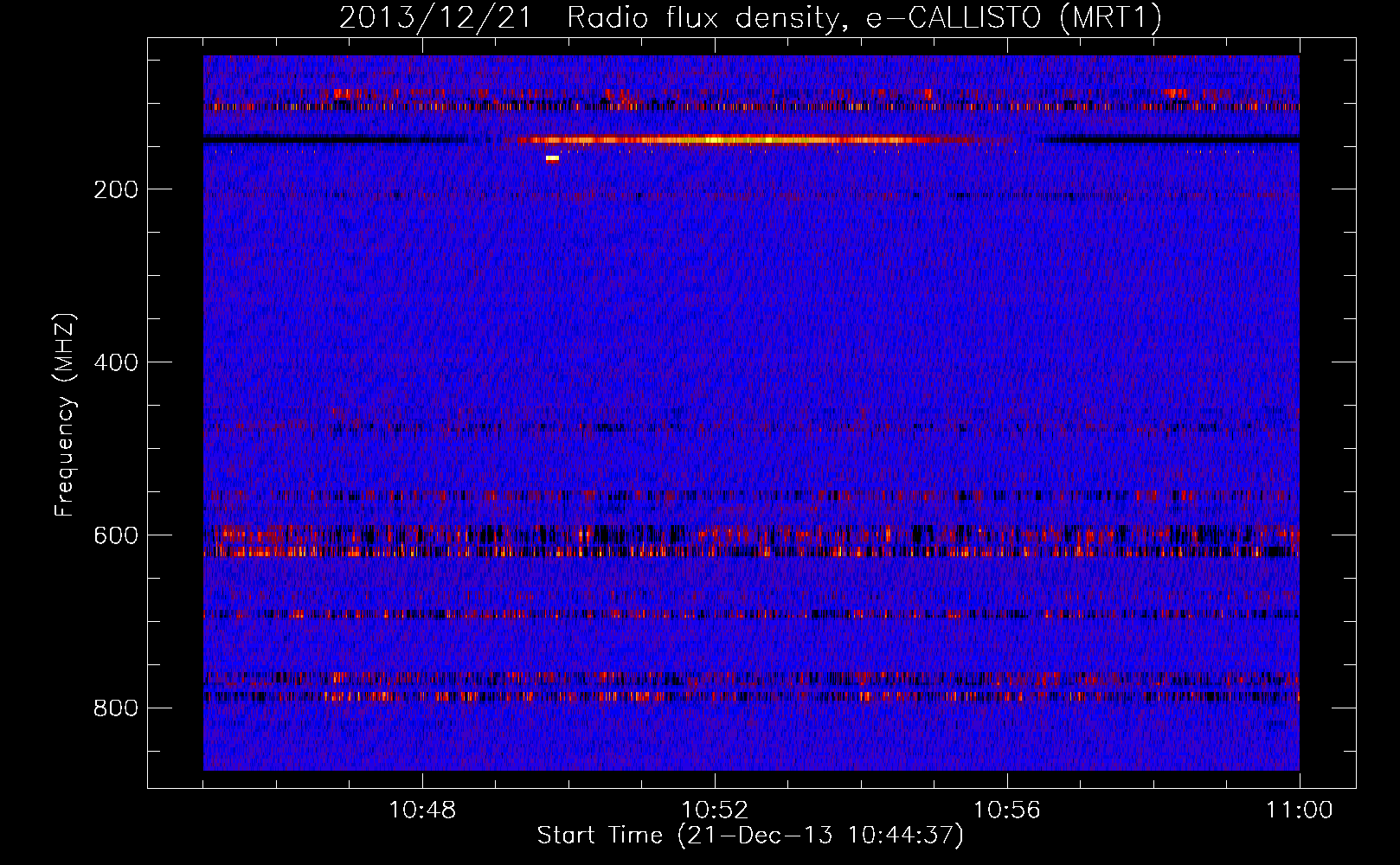Screen dimensions: 1400x865
Task: Click the small white marker below the burst
Action: tap(552, 158)
